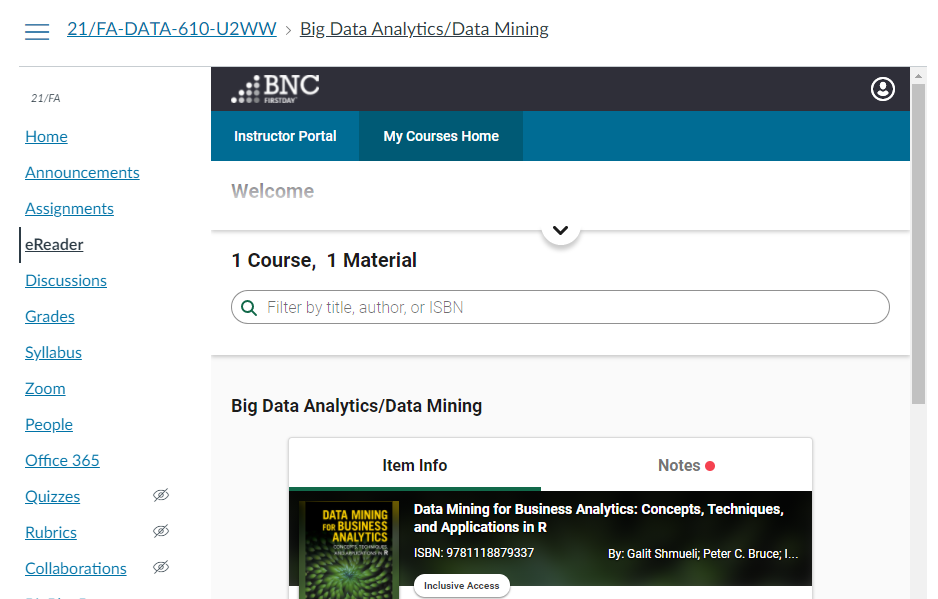The image size is (938, 599).
Task: Click the scrollbar up arrow
Action: [918, 76]
